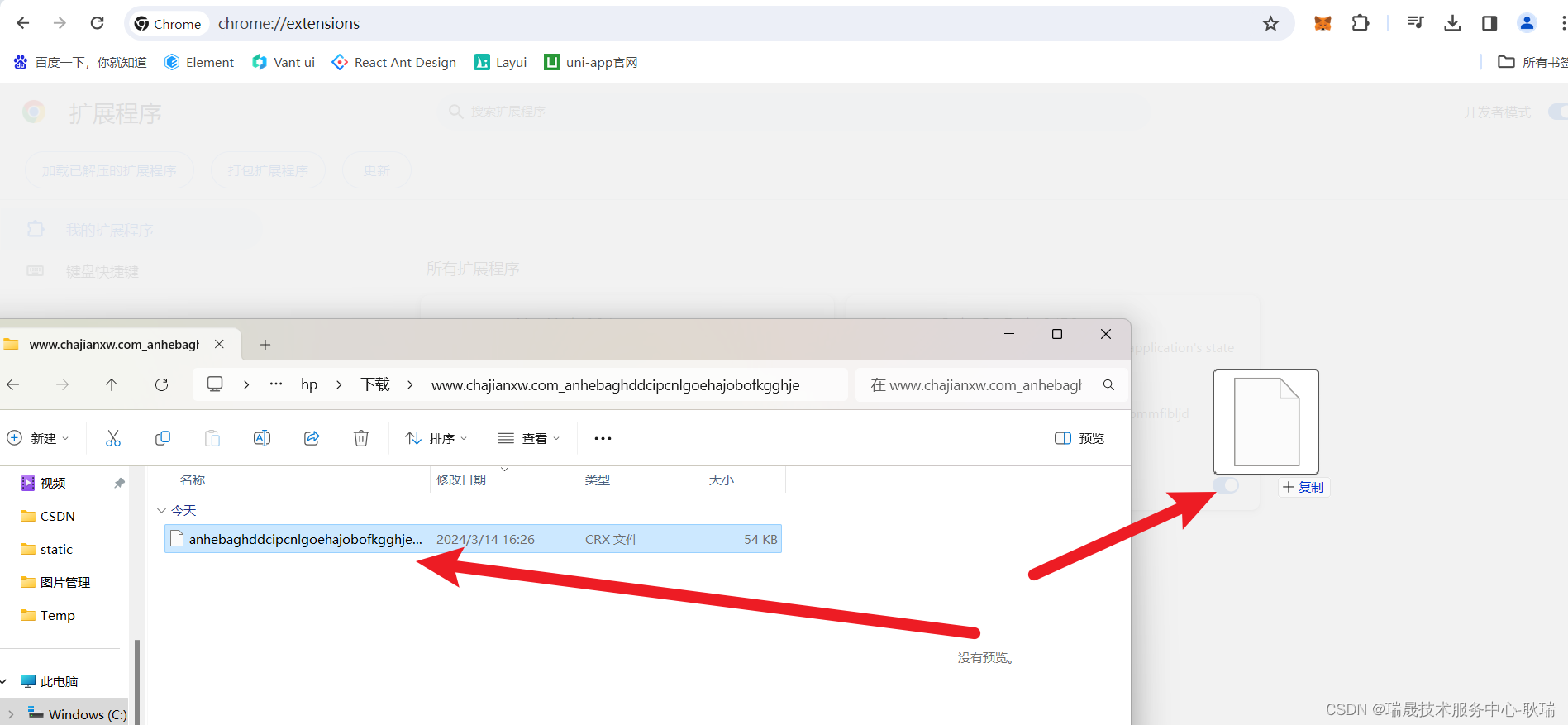Open the 新建 dropdown in Explorer
This screenshot has width=1568, height=725.
[38, 438]
